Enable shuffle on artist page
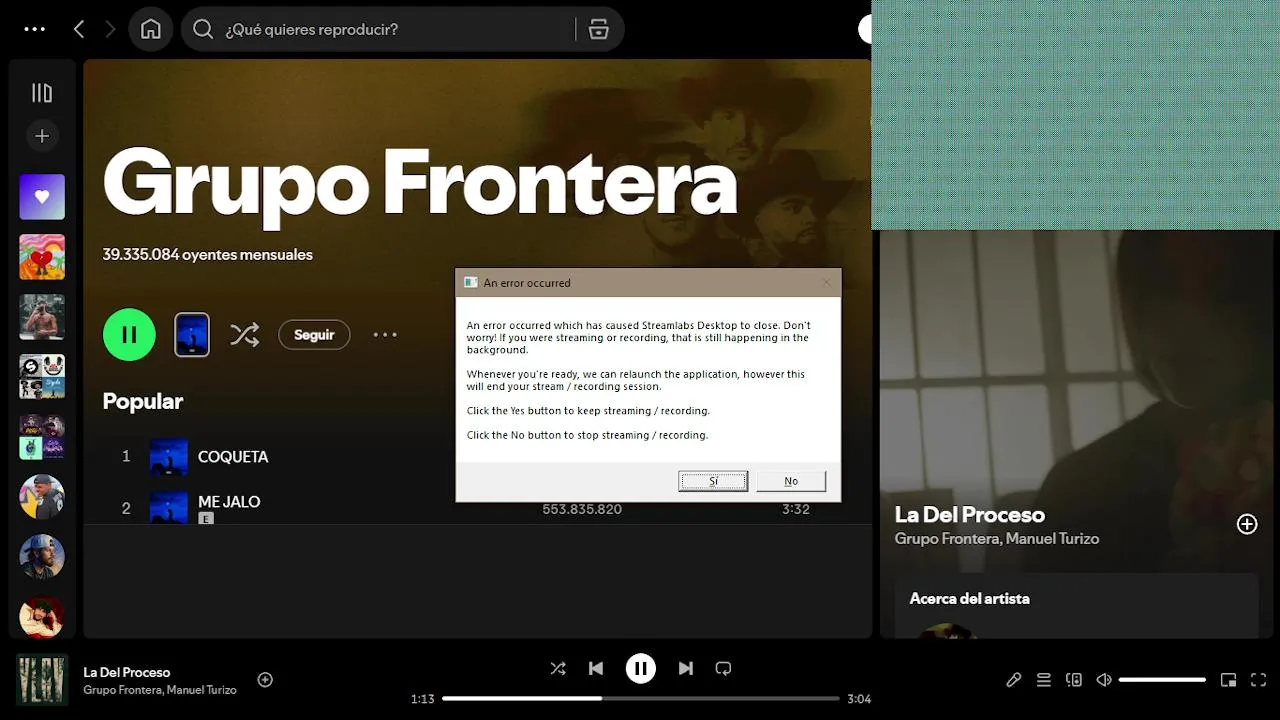The image size is (1280, 720). [x=245, y=334]
